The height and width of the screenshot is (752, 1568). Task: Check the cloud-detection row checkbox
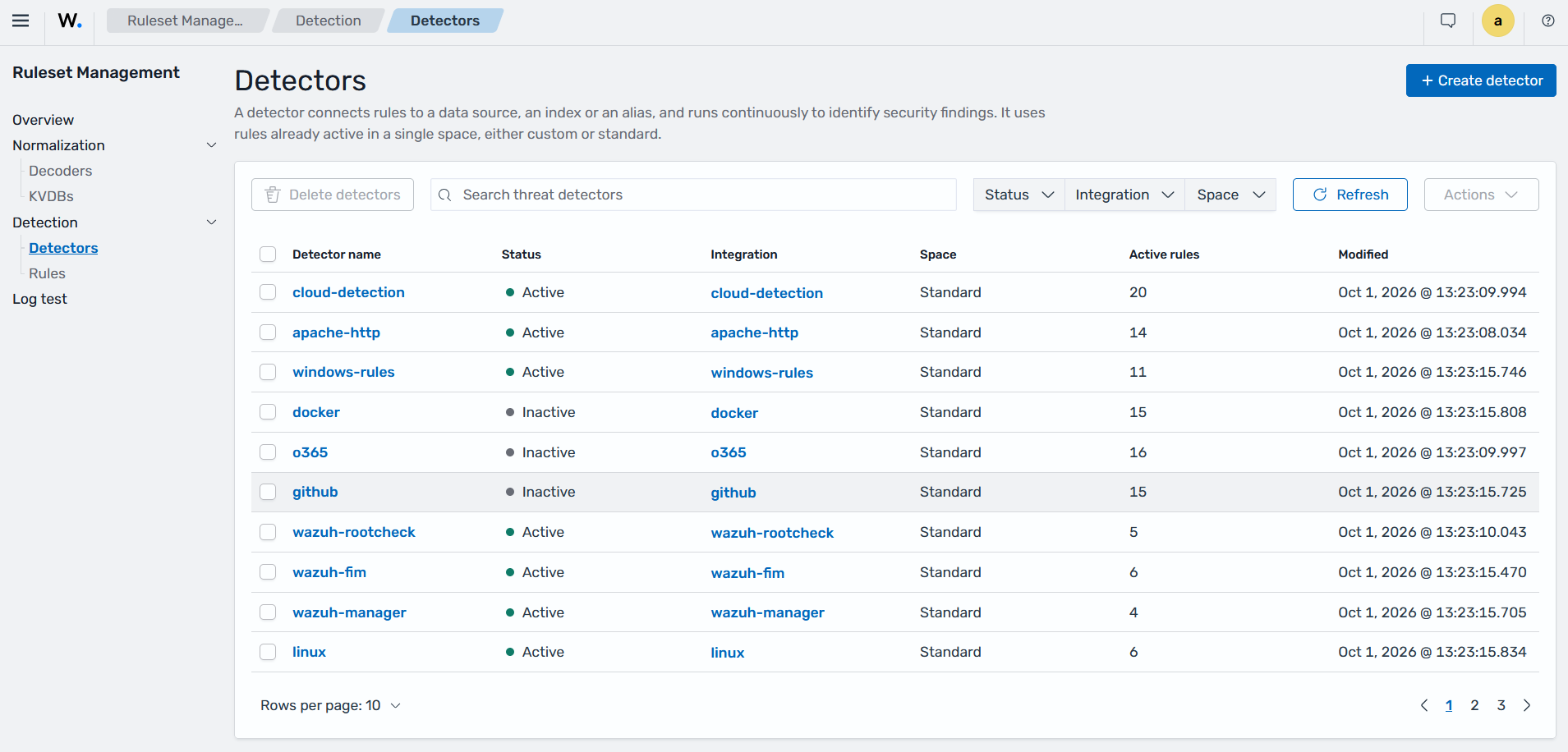point(268,292)
